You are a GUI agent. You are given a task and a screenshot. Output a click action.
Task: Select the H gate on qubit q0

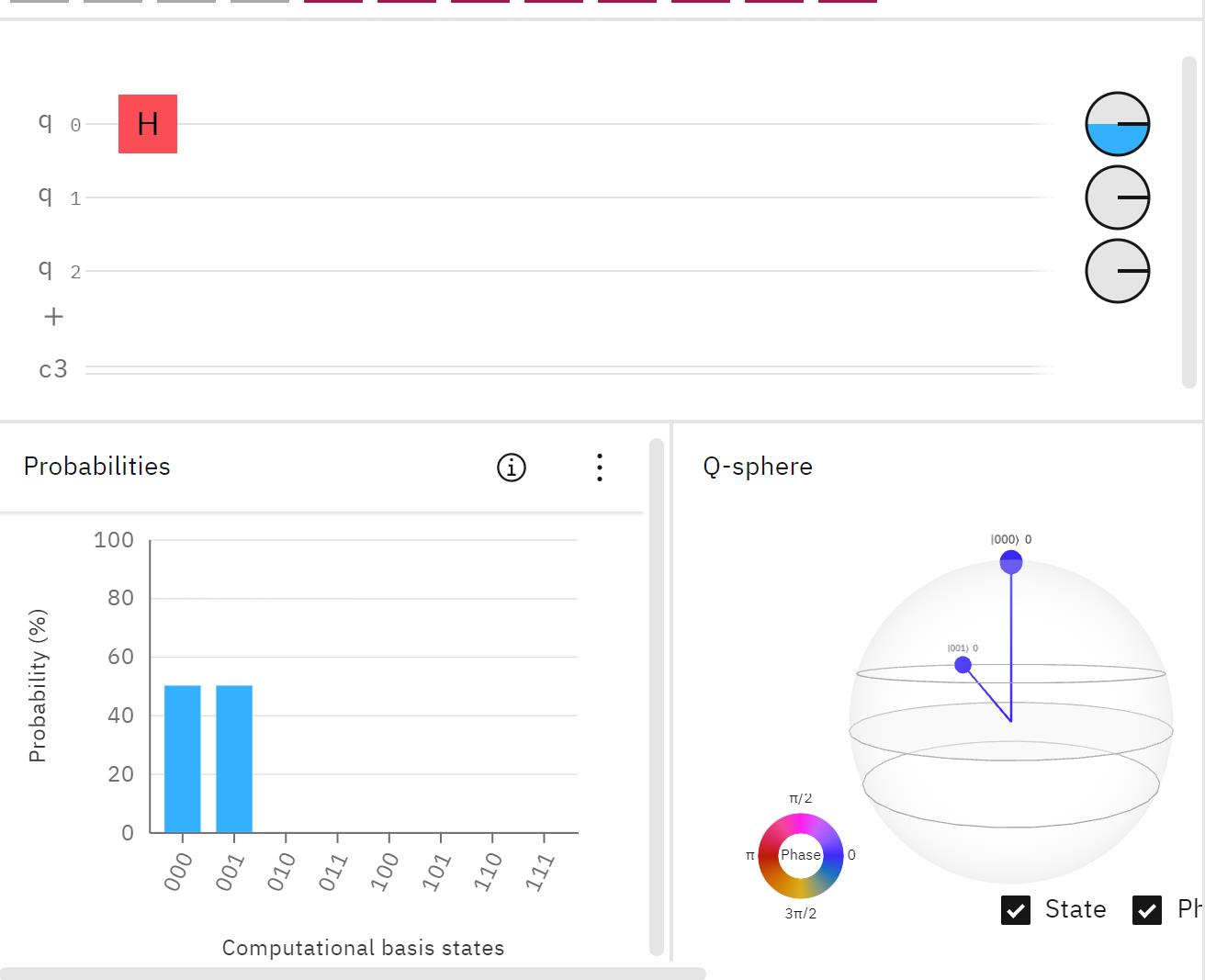pos(148,124)
